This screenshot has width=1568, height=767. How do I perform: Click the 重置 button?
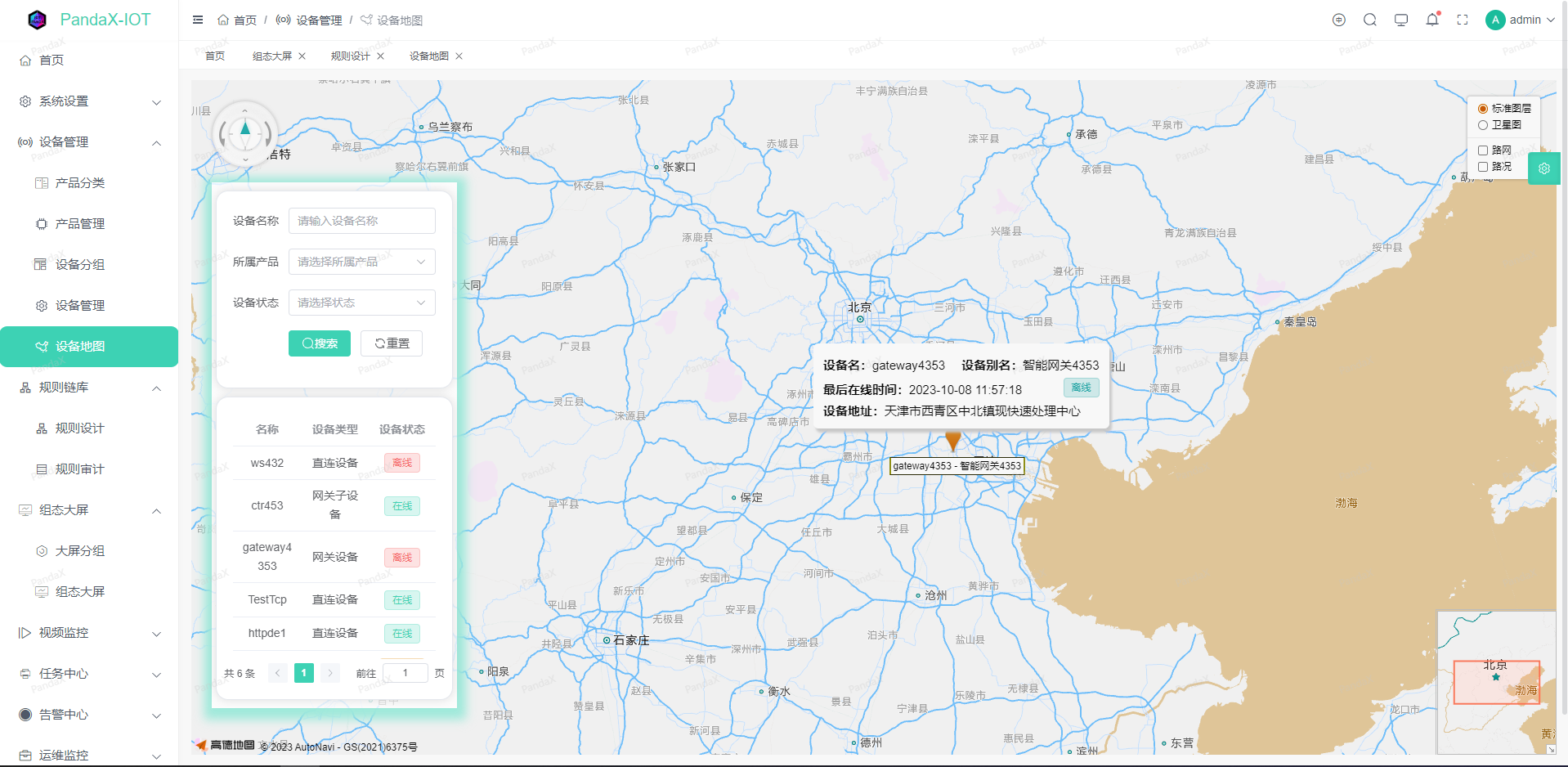[x=392, y=343]
